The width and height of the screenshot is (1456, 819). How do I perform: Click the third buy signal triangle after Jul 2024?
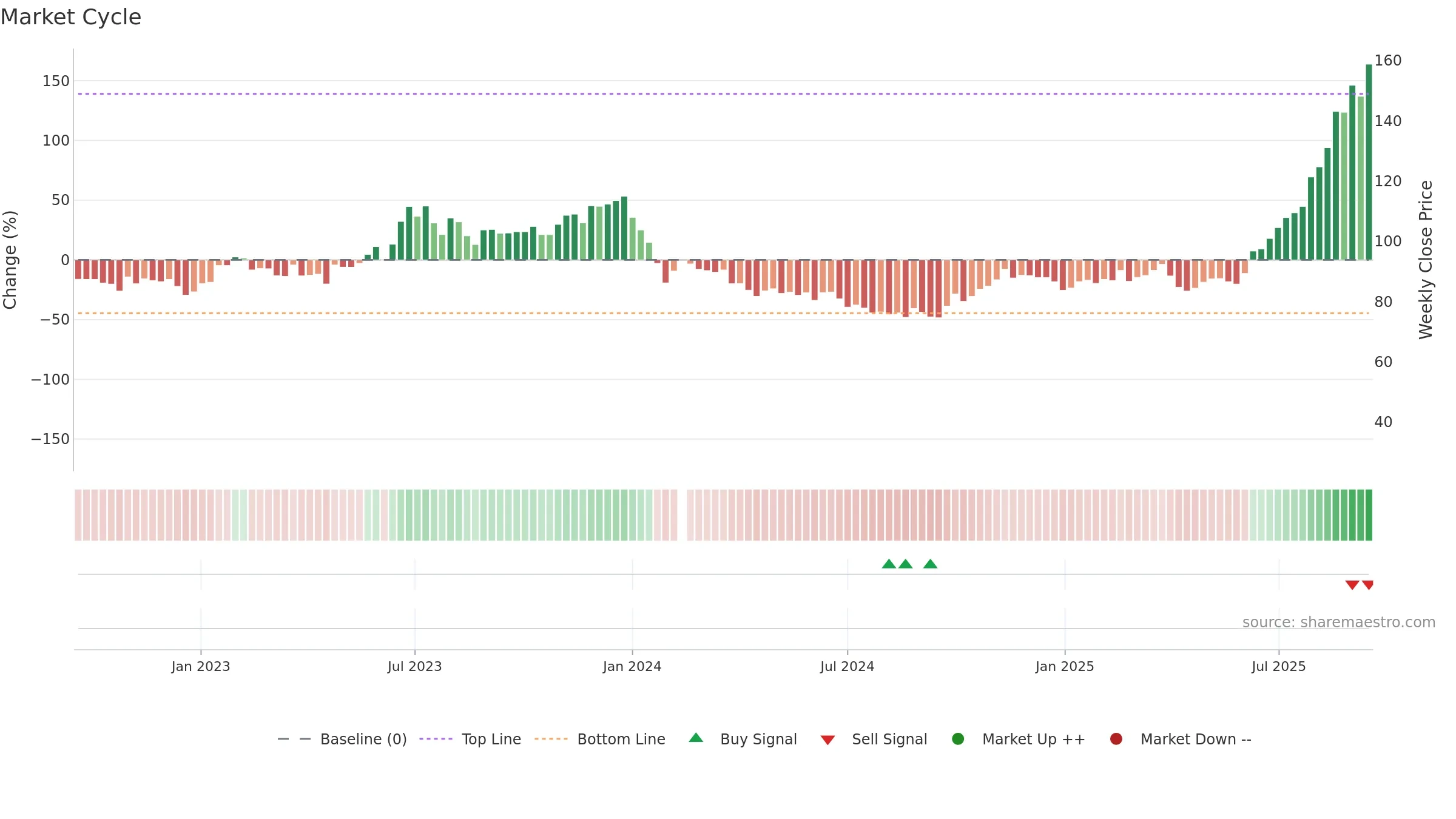tap(931, 564)
